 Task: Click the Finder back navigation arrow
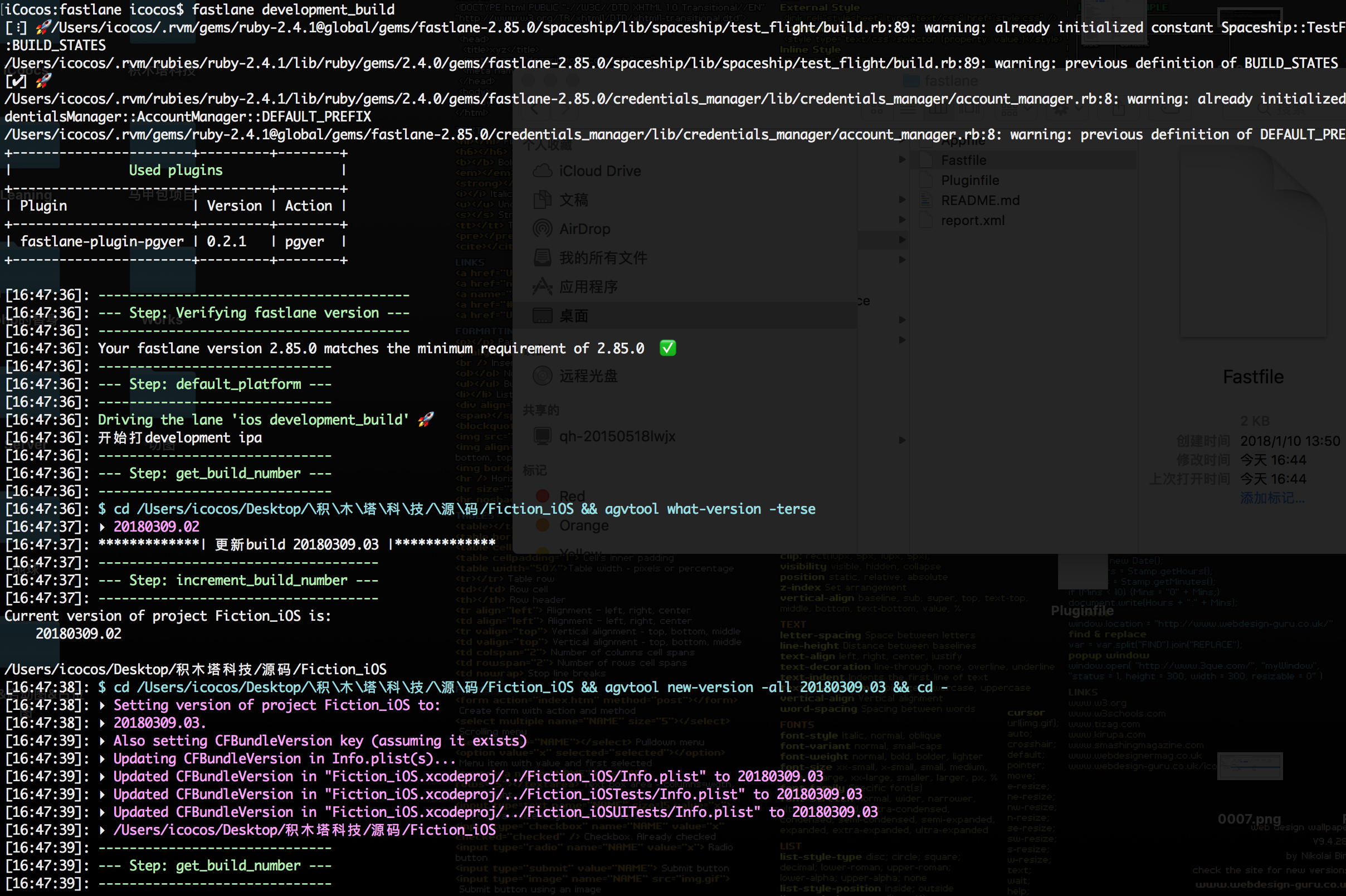535,109
